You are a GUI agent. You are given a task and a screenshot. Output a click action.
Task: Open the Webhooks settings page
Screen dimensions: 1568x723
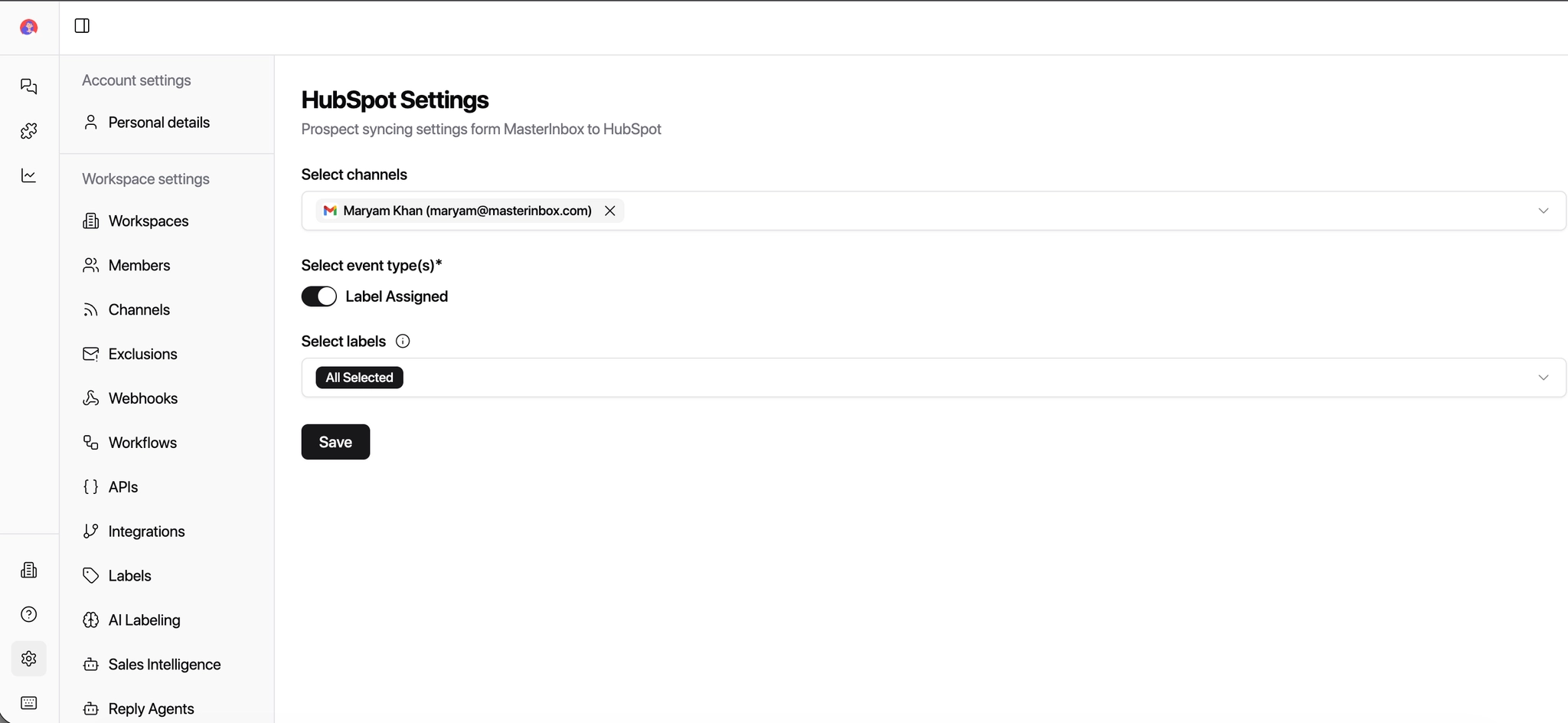pos(142,398)
